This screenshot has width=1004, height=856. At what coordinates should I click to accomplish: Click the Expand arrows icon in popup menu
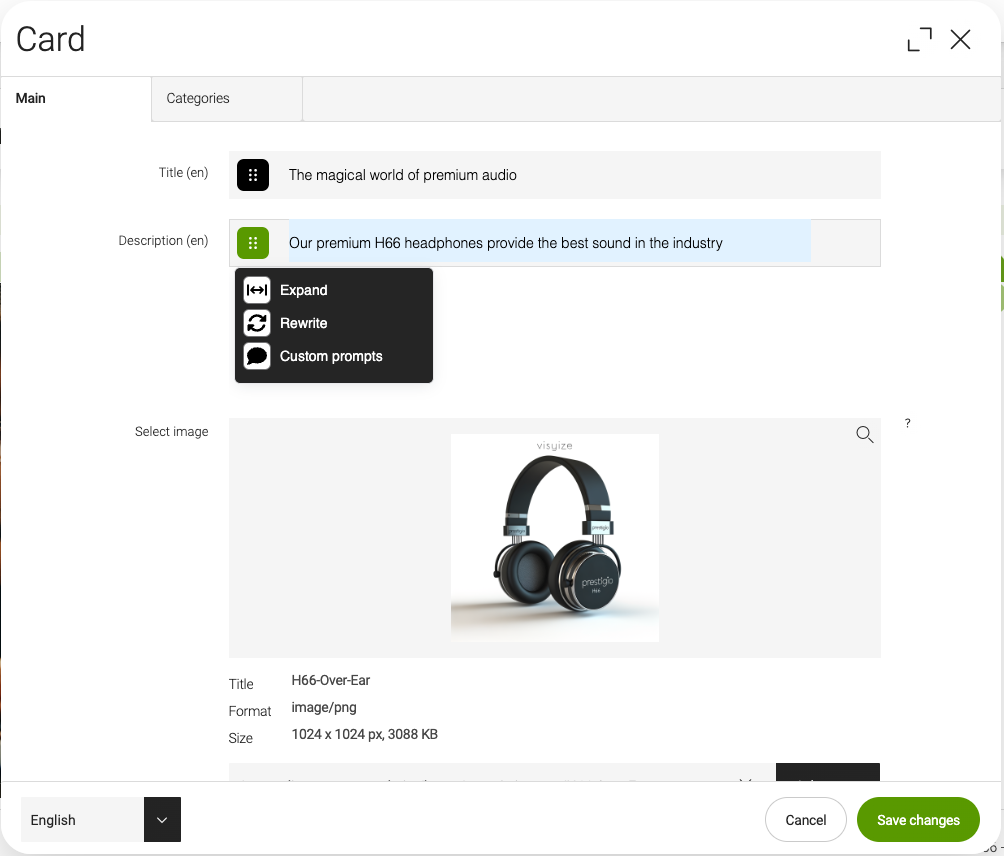pos(257,290)
